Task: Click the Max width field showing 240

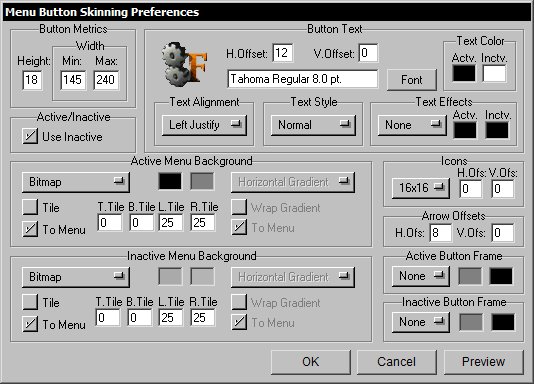Action: pyautogui.click(x=106, y=80)
